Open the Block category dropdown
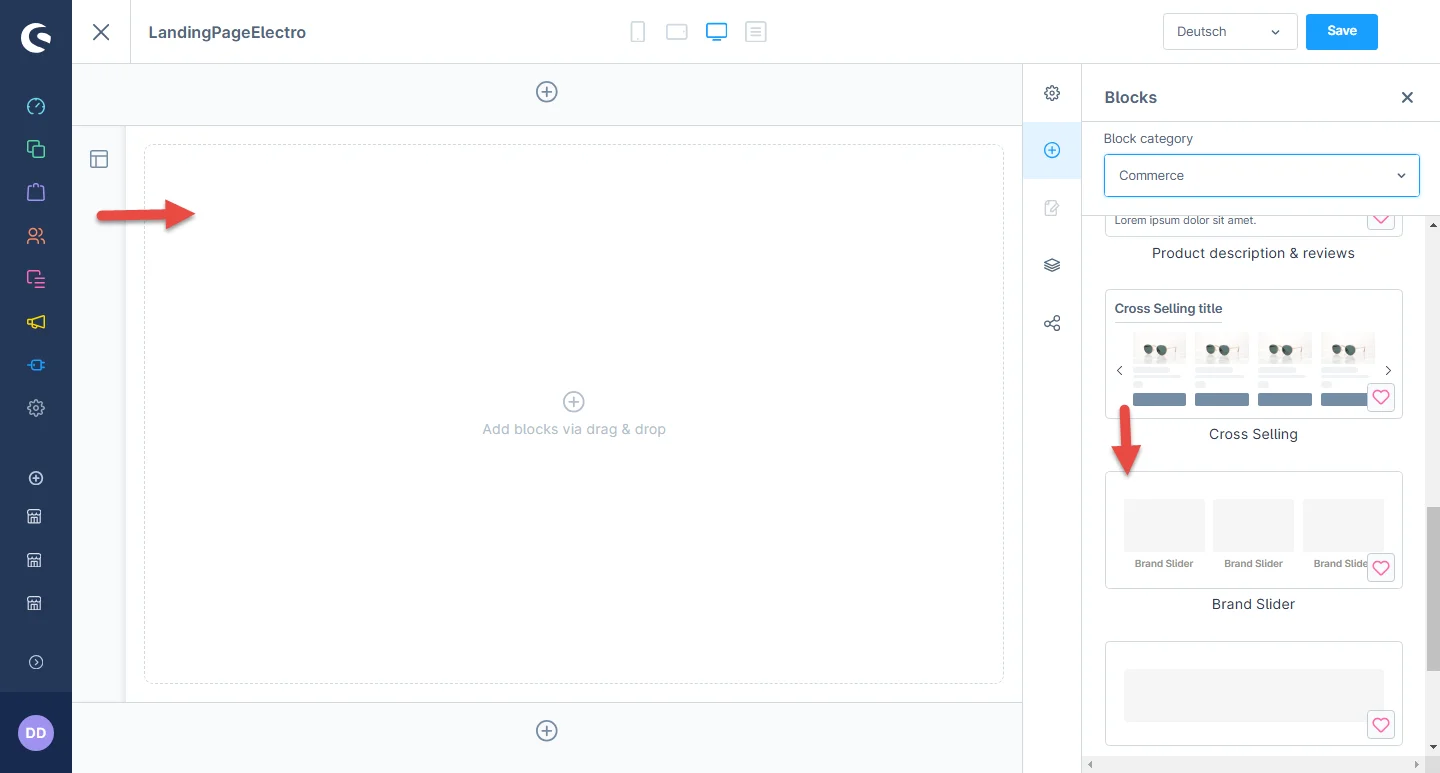Screen dimensions: 1440x773 pos(1261,176)
